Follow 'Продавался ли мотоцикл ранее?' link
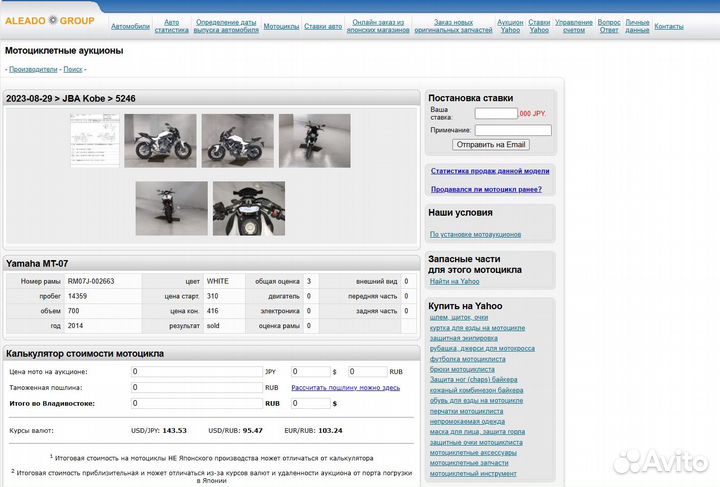 (x=486, y=189)
